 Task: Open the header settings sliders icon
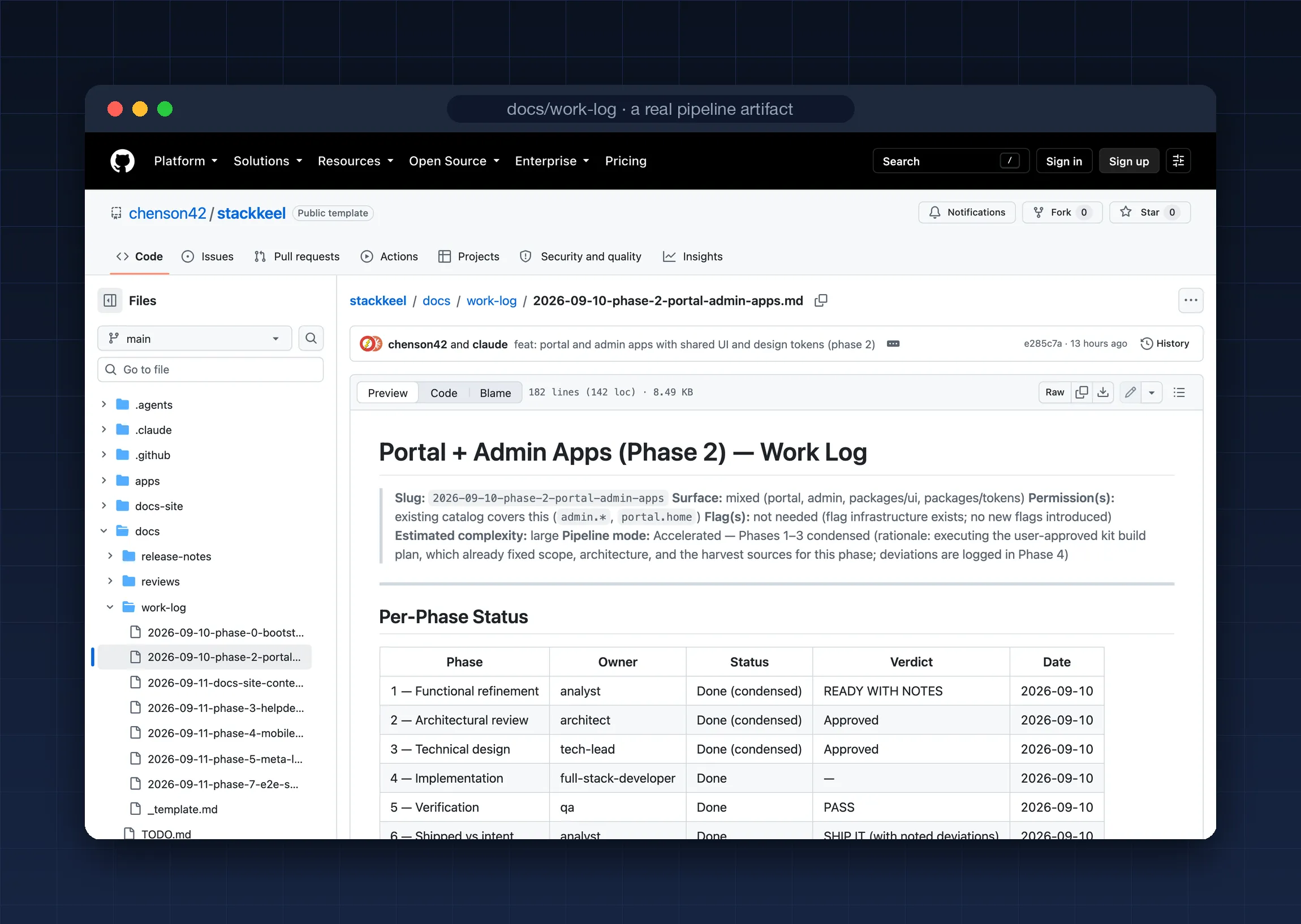point(1178,161)
